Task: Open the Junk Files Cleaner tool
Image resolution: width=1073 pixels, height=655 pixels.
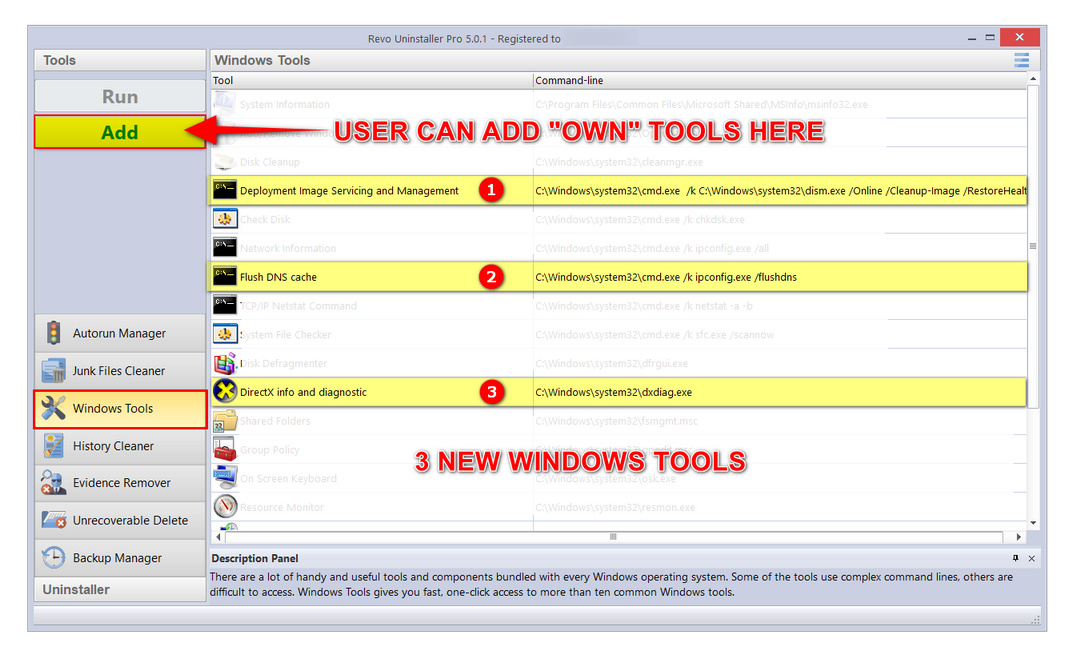Action: (120, 371)
